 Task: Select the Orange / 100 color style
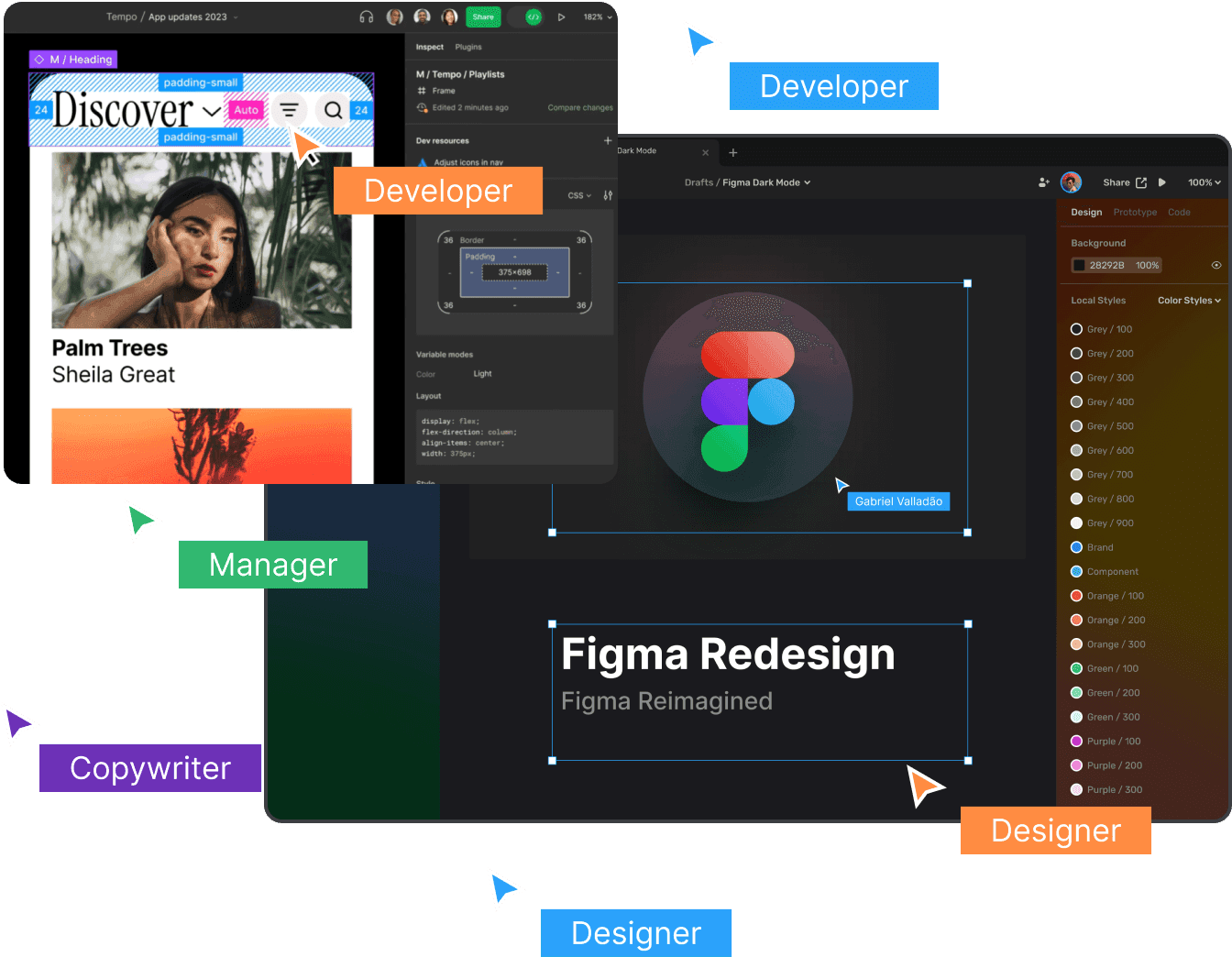(x=1107, y=596)
